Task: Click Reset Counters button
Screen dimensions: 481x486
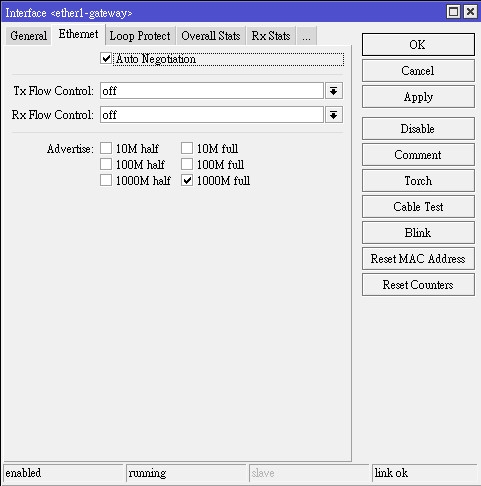Action: (418, 285)
